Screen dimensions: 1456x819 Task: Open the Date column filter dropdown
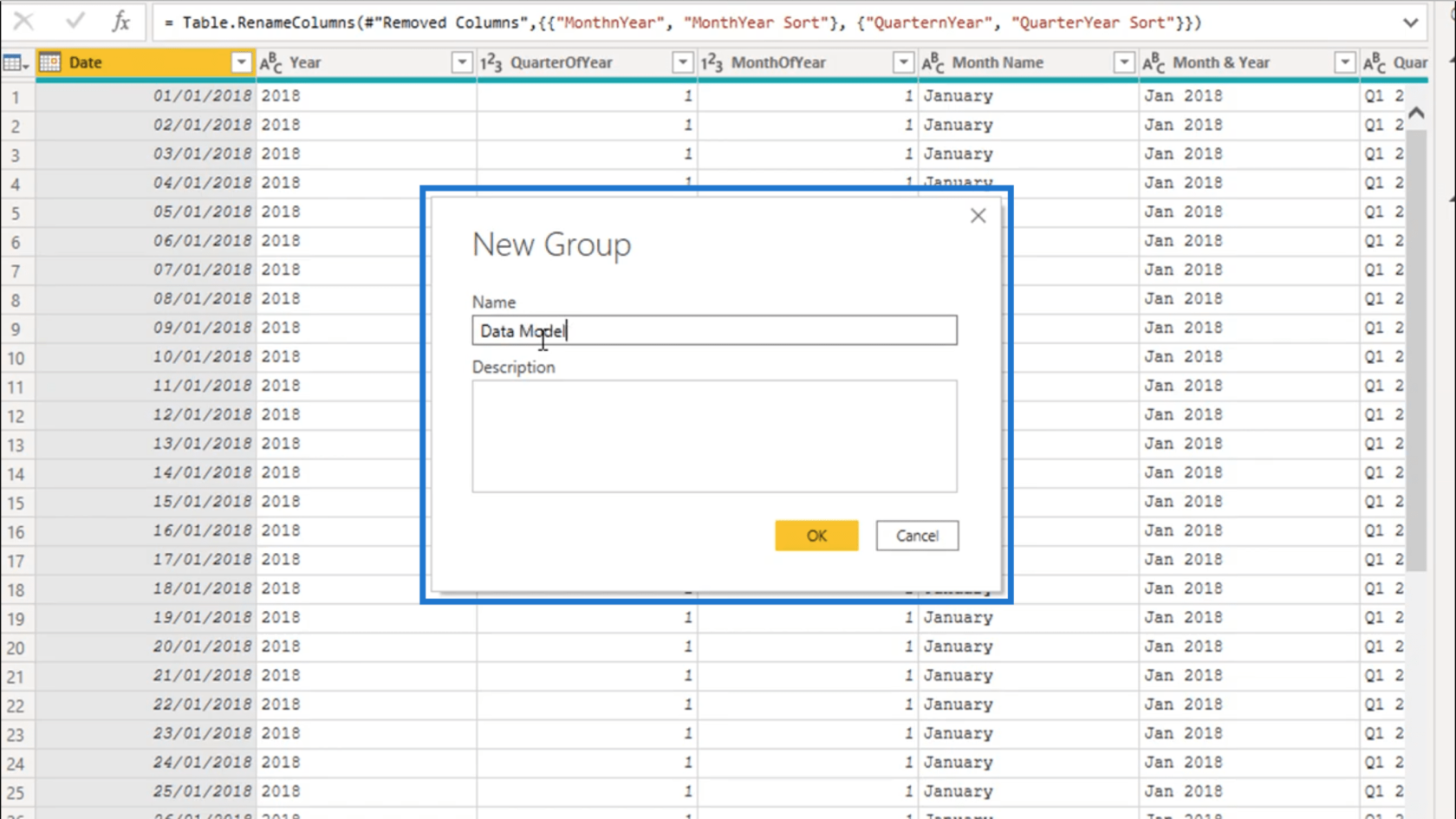coord(241,62)
